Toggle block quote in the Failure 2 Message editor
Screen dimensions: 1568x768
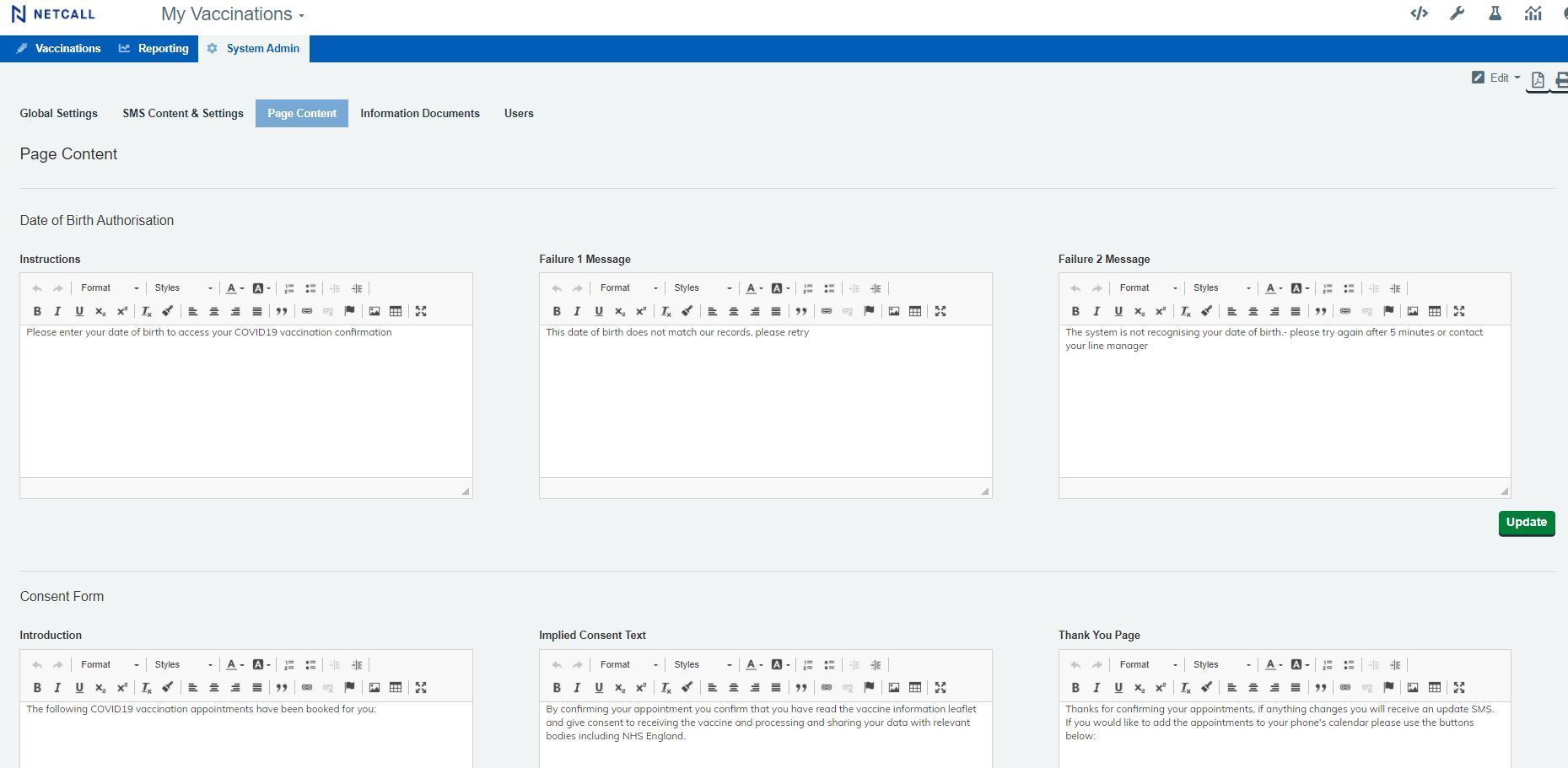[x=1321, y=311]
